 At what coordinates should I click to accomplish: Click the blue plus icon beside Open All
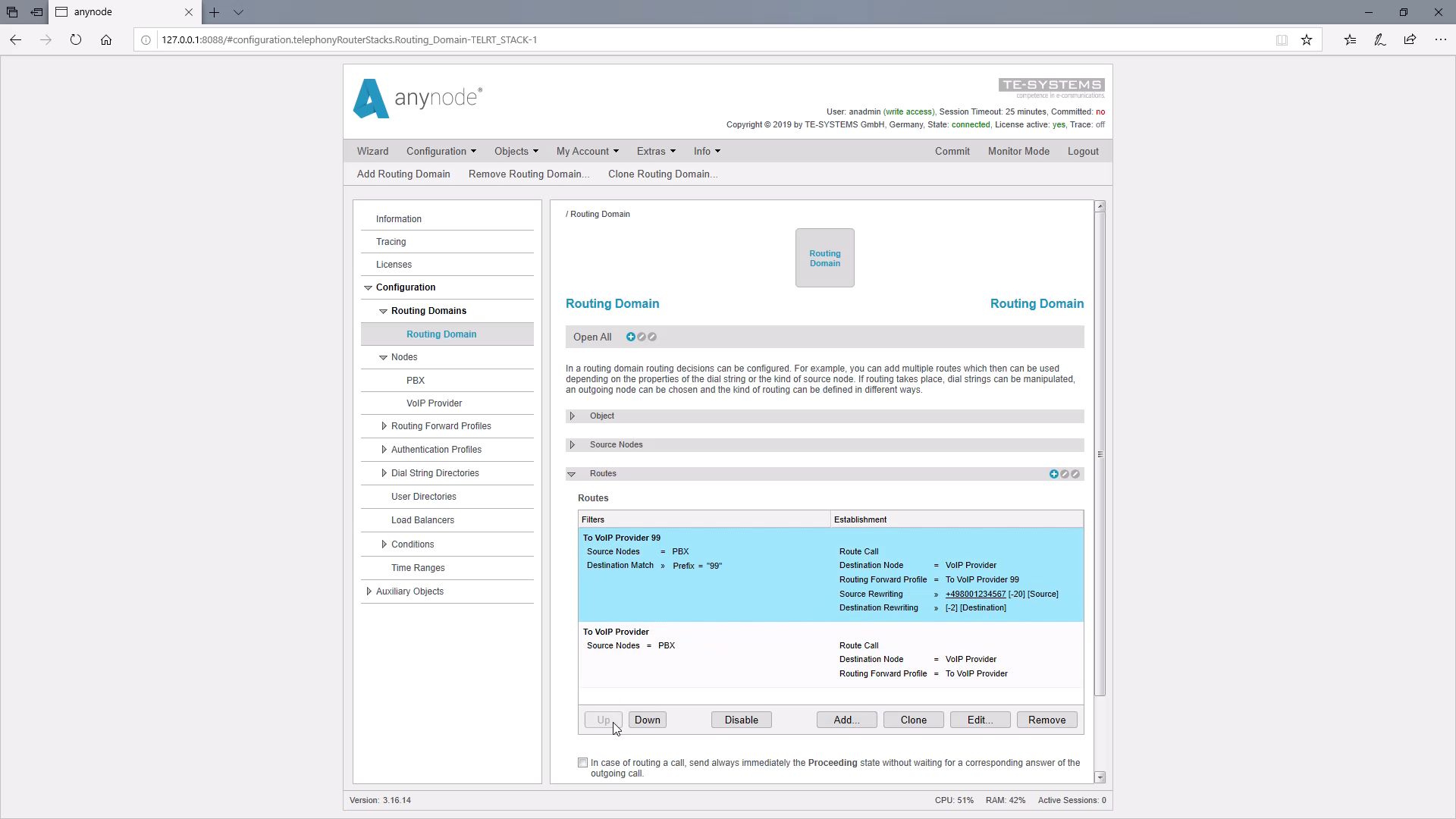click(630, 337)
